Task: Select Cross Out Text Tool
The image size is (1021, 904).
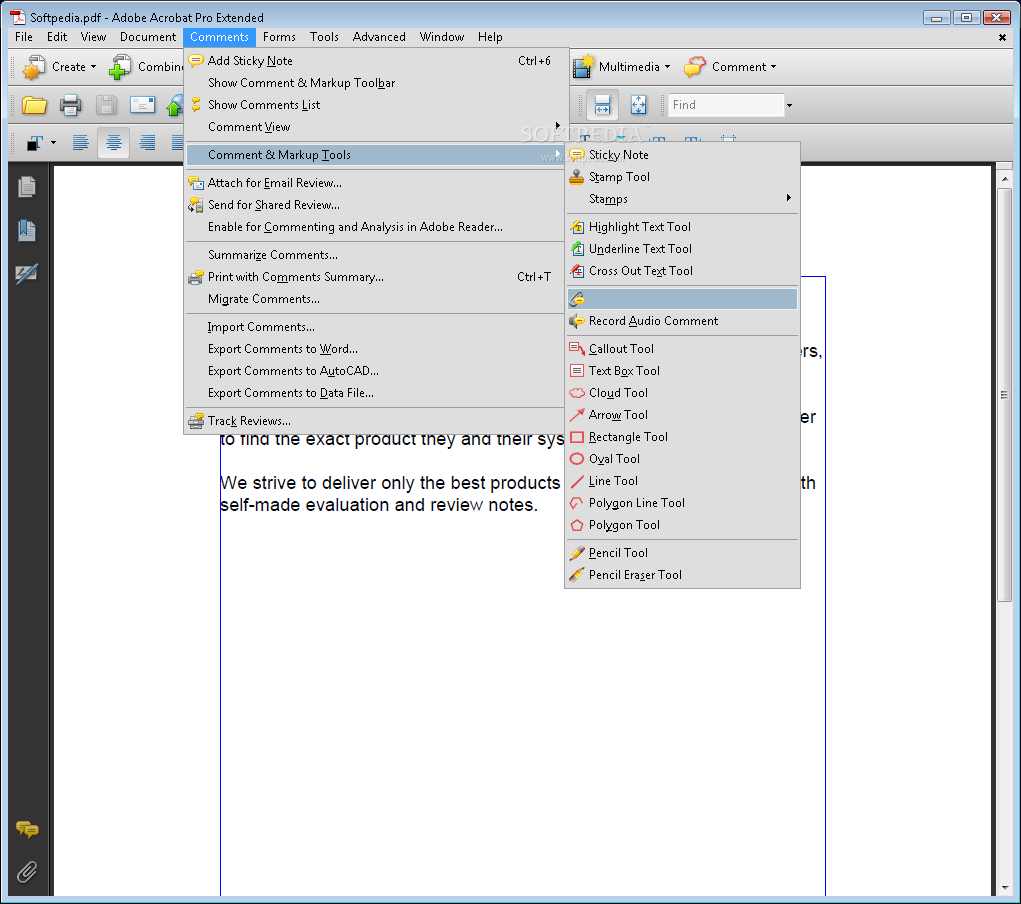Action: coord(682,271)
